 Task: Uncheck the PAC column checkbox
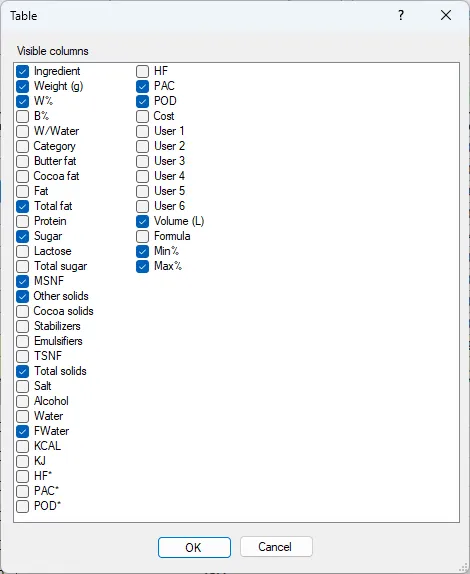point(142,86)
